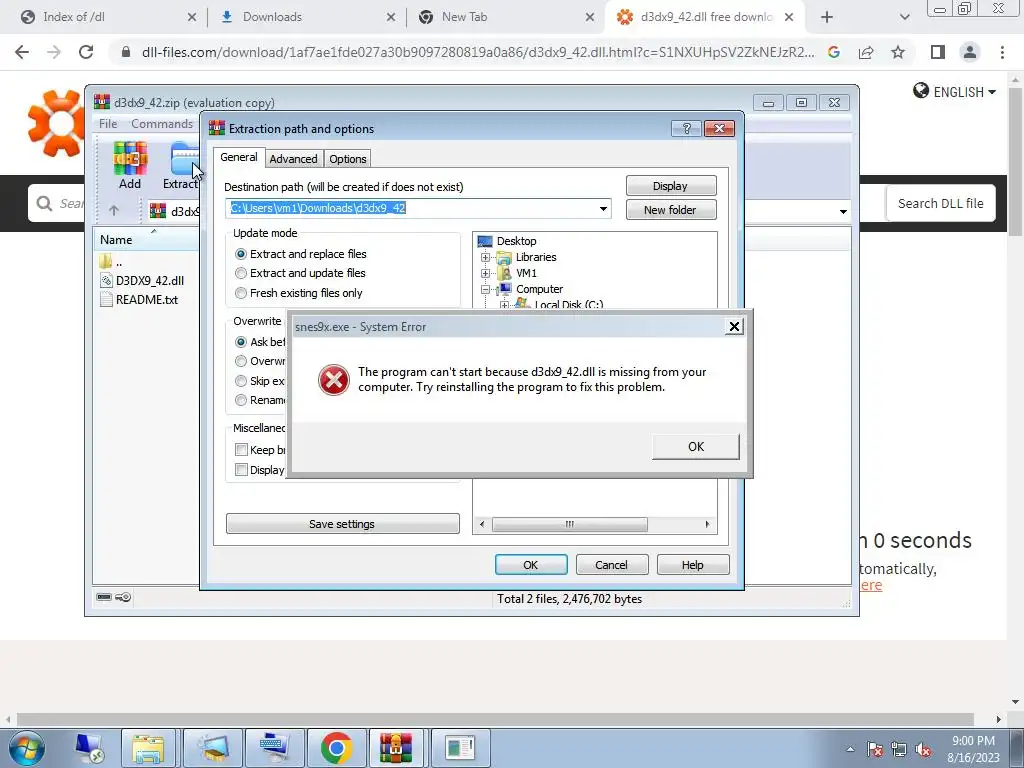
Task: Click the parent folder '..' icon
Action: pyautogui.click(x=106, y=262)
